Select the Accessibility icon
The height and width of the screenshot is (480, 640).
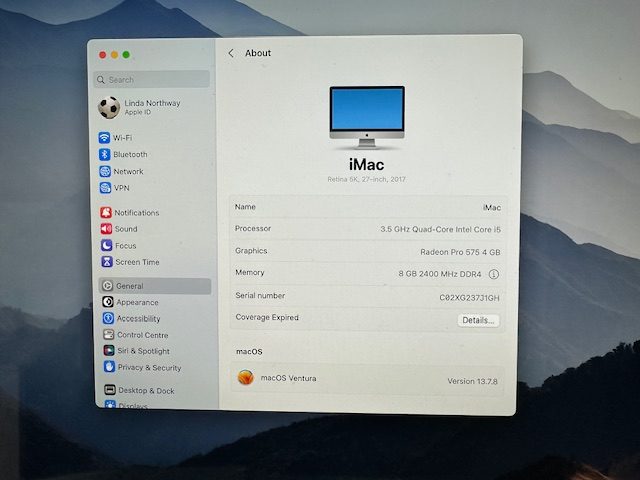[108, 318]
